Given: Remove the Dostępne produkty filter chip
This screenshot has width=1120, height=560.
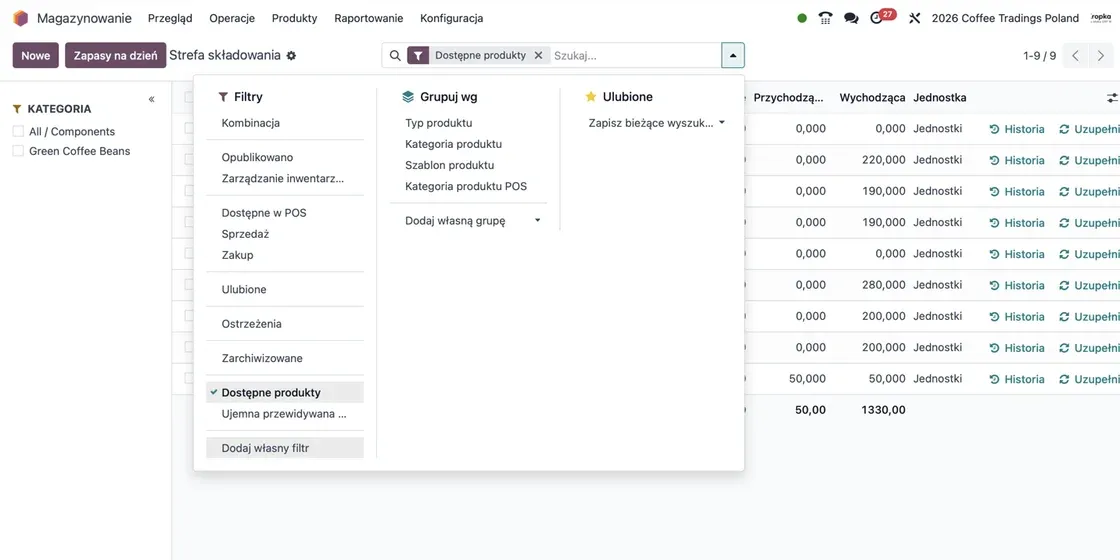Looking at the screenshot, I should 539,56.
